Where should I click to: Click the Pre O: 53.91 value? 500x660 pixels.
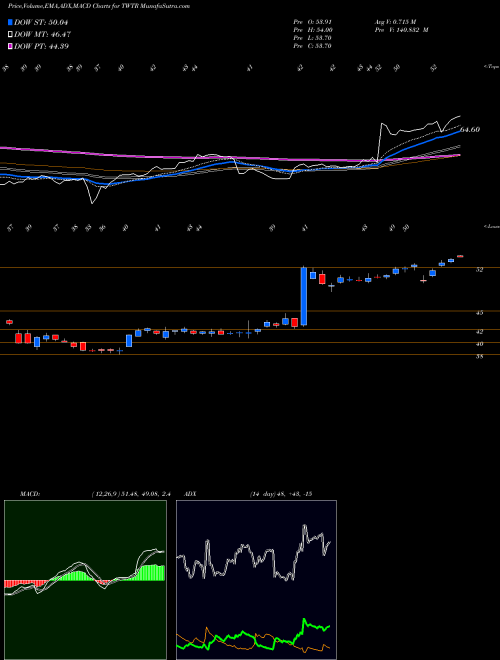coord(313,22)
